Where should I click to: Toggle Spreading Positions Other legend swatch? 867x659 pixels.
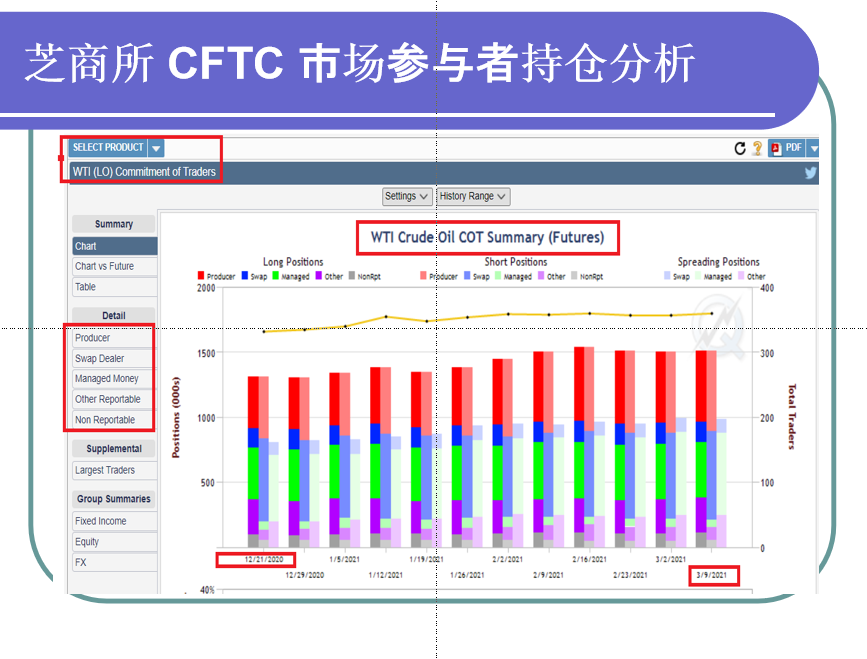click(x=741, y=275)
